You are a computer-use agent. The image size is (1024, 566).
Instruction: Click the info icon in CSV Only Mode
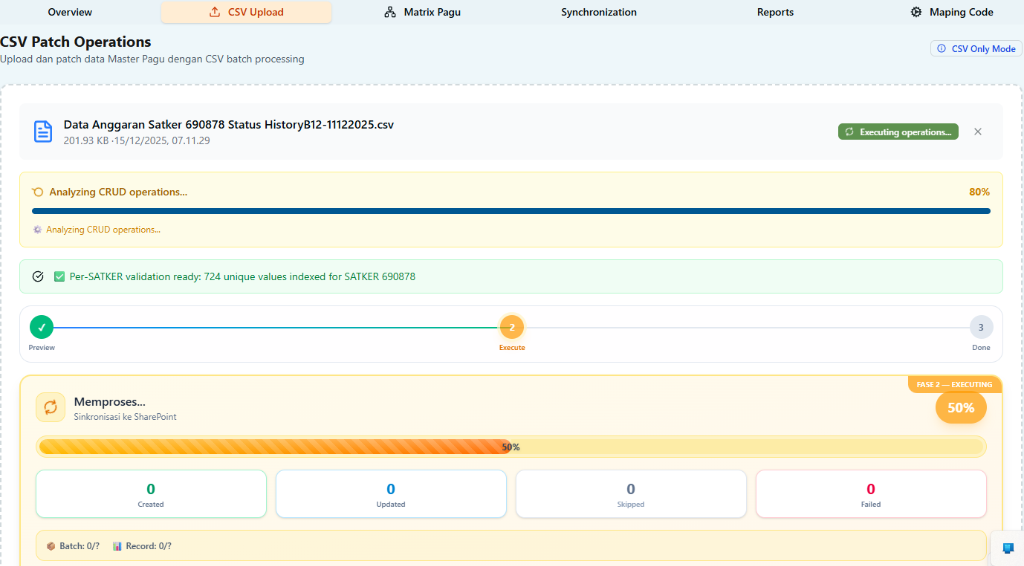coord(941,49)
